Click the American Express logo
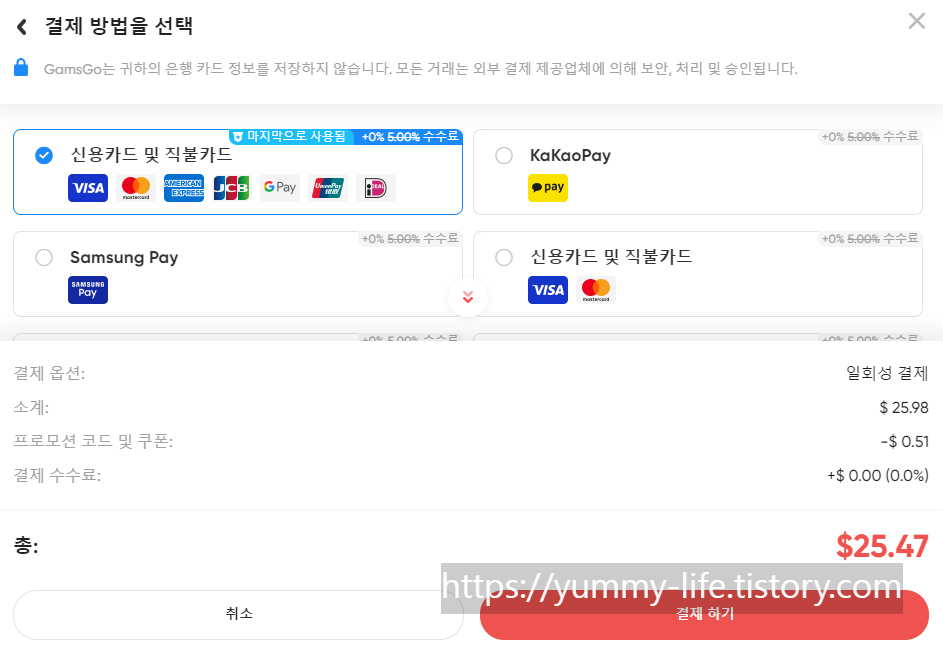The width and height of the screenshot is (943, 654). coord(184,188)
